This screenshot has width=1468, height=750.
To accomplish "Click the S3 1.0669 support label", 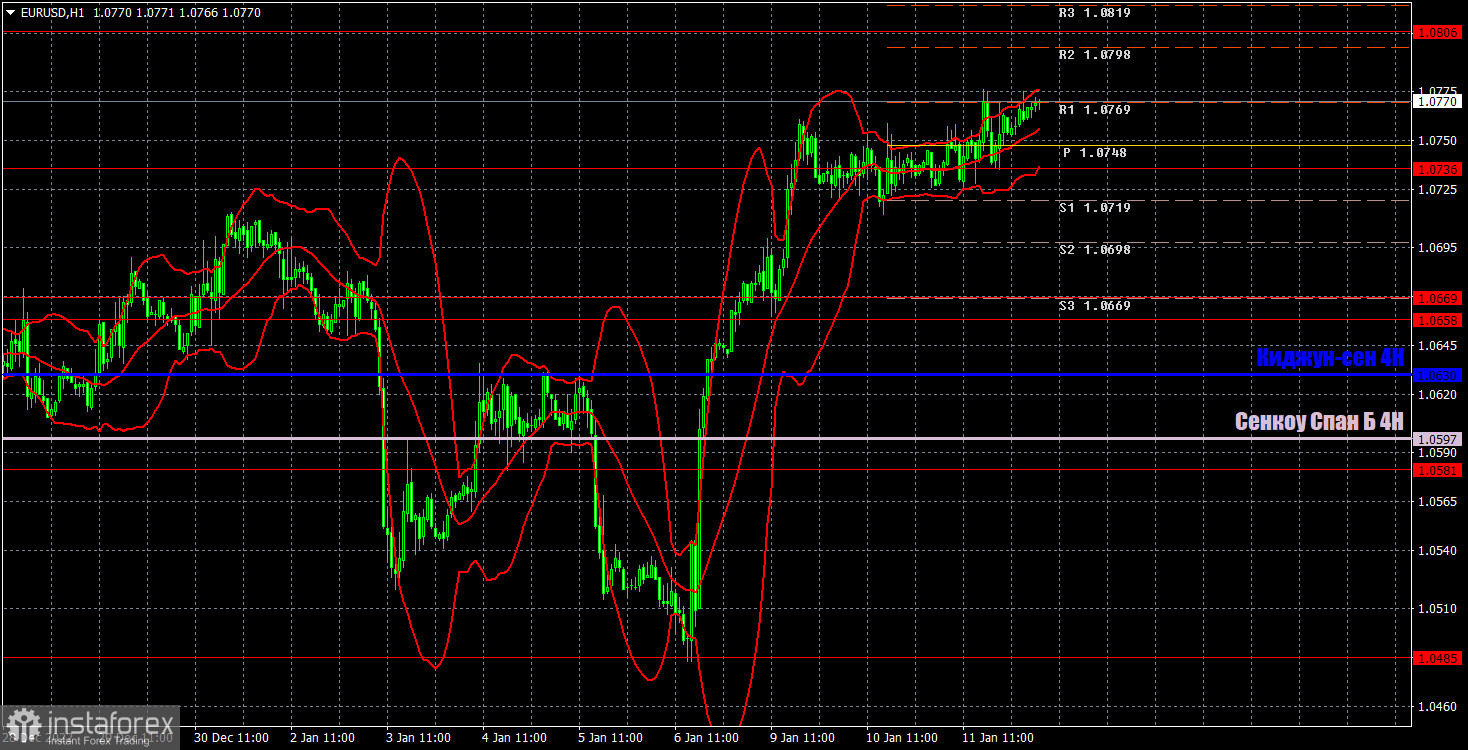I will coord(1096,306).
